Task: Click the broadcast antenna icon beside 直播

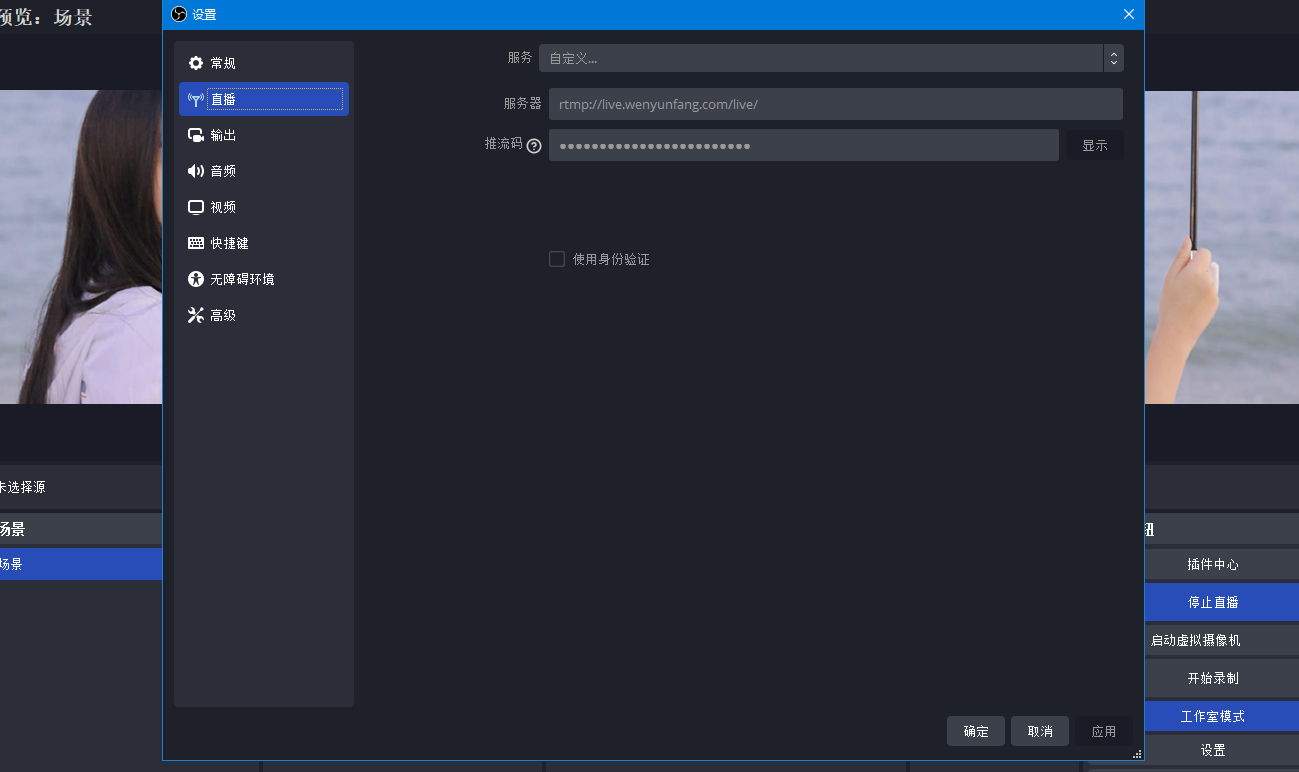Action: 196,99
